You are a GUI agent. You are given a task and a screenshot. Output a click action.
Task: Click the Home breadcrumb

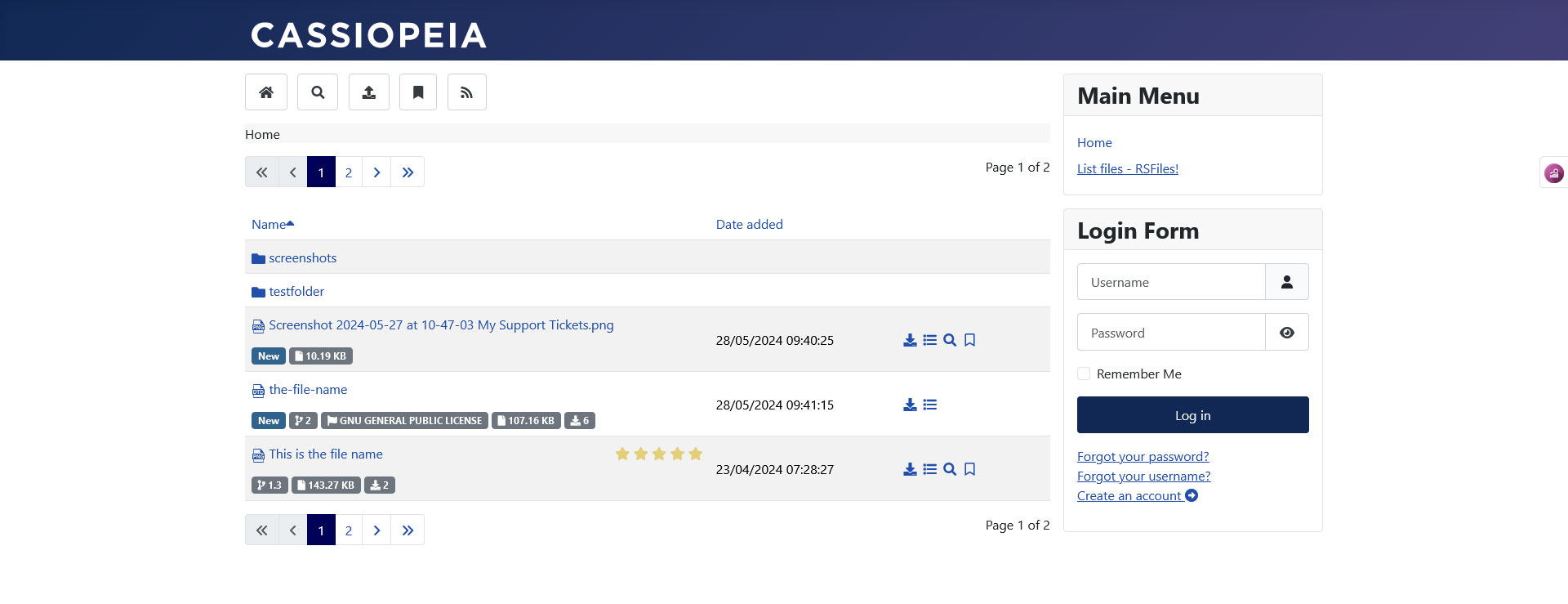click(262, 134)
